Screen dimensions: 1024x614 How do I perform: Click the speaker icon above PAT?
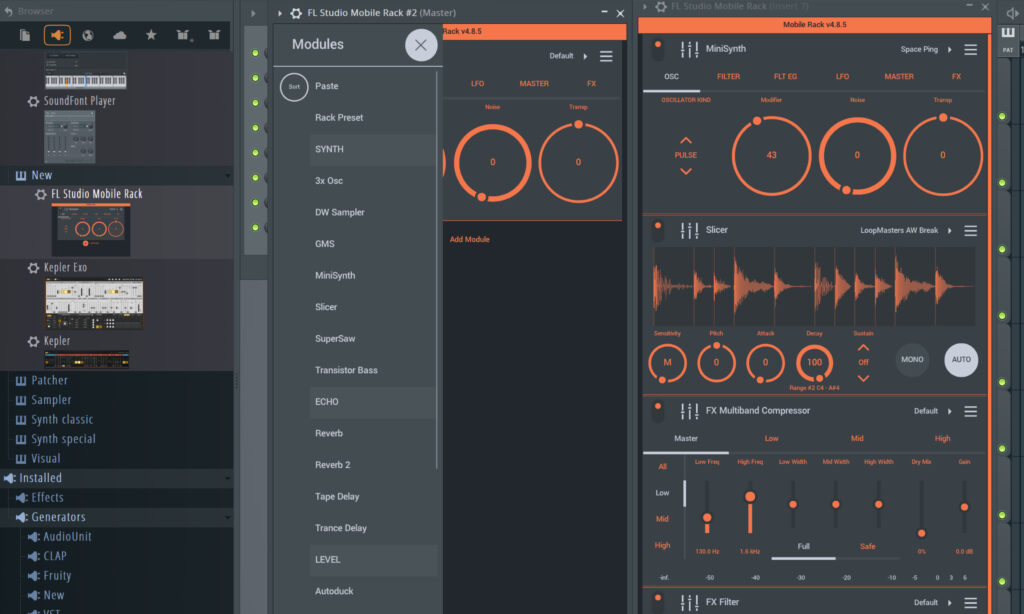(1013, 12)
